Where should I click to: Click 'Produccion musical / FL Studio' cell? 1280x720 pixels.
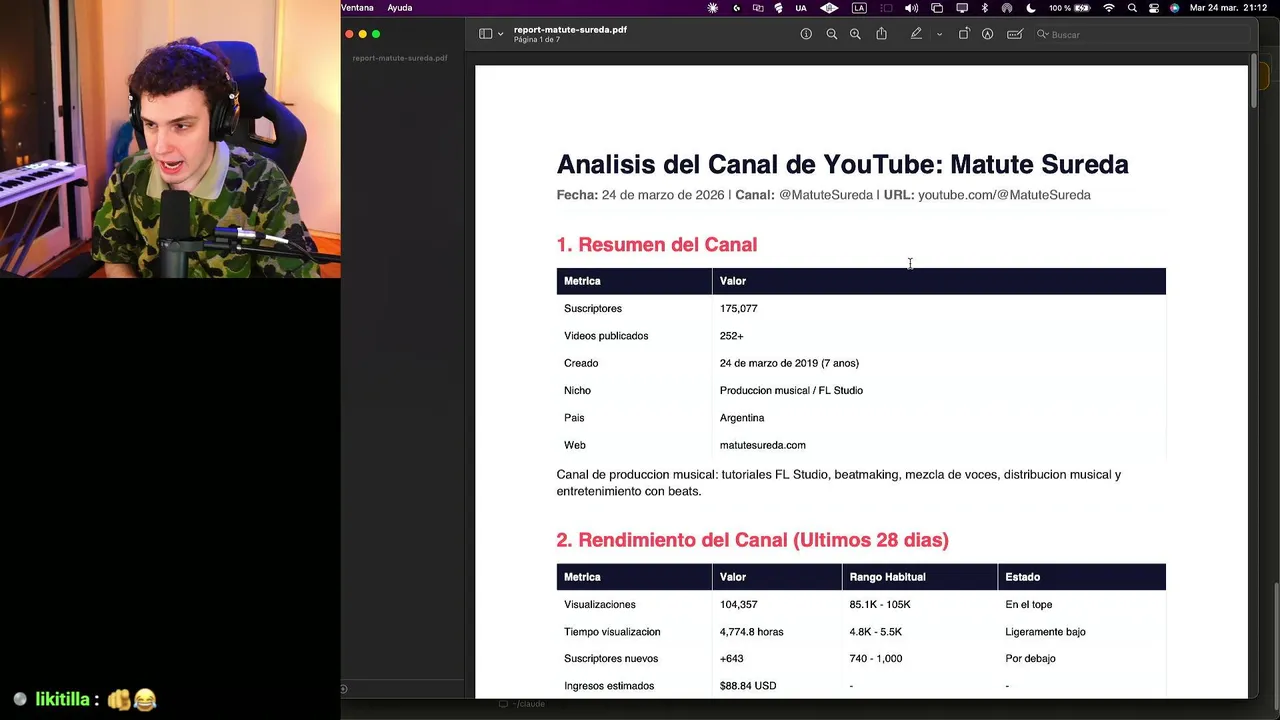click(791, 390)
